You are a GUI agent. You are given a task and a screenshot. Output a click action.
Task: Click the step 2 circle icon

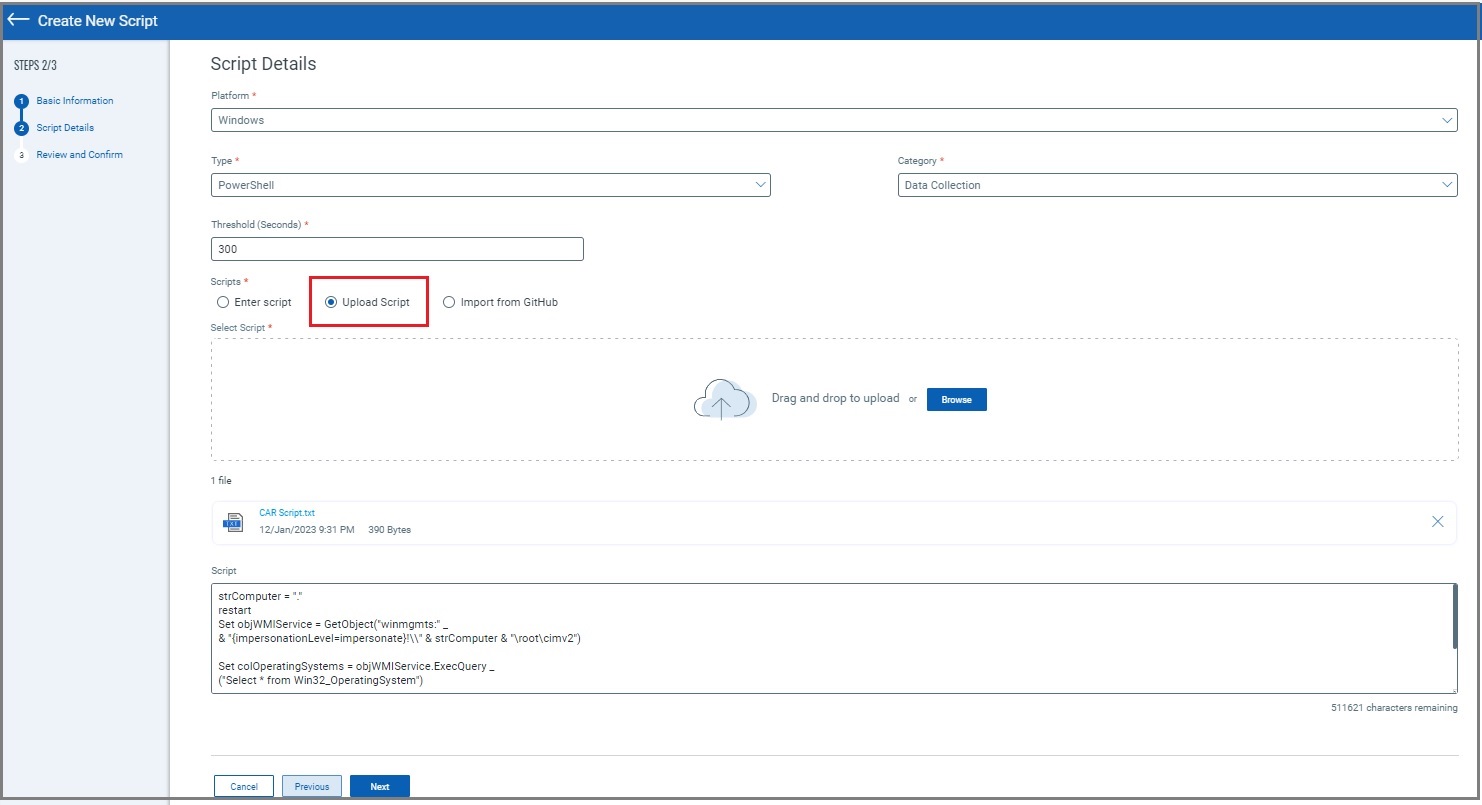point(21,128)
